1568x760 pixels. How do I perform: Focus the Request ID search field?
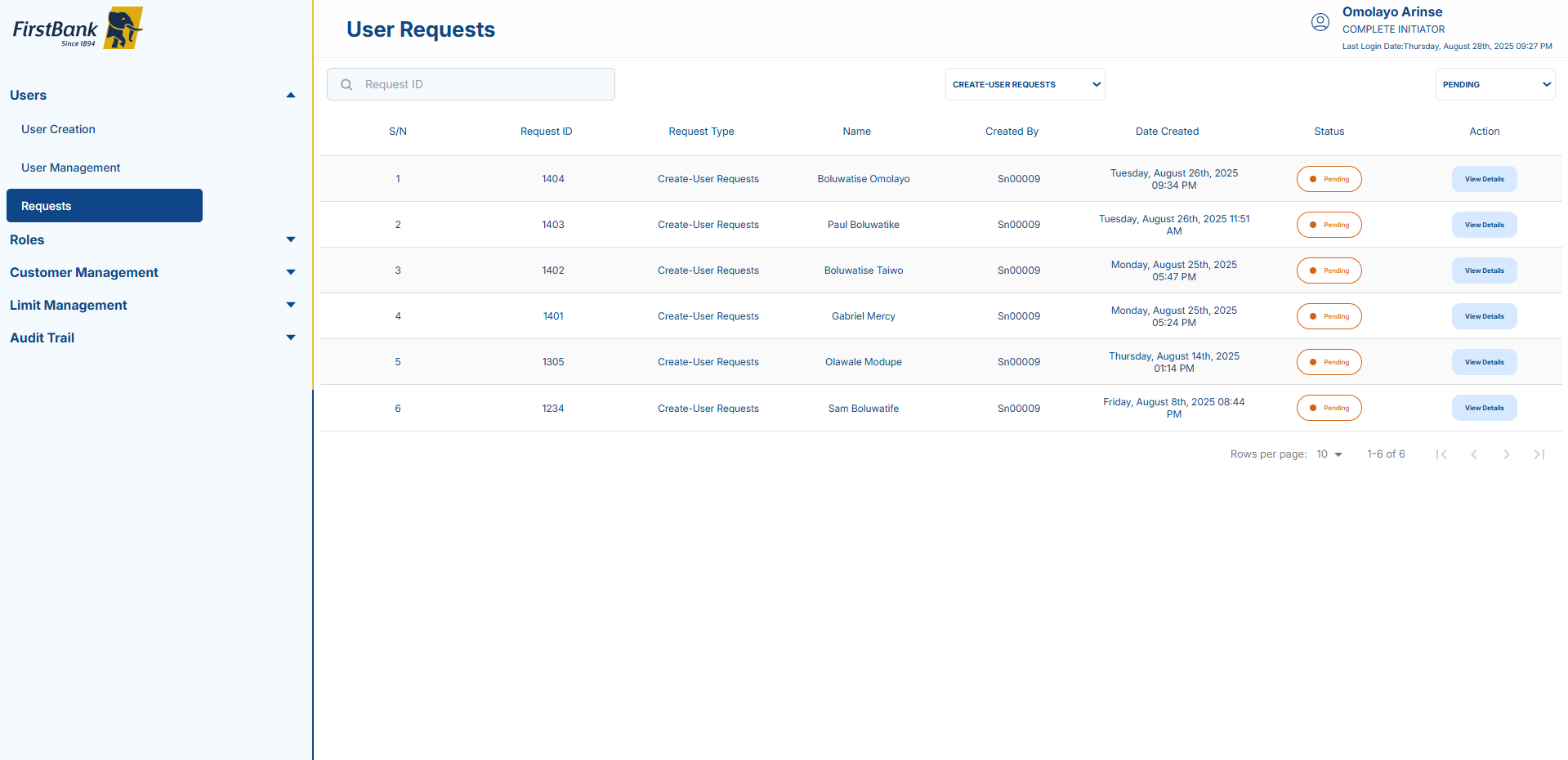pos(482,84)
